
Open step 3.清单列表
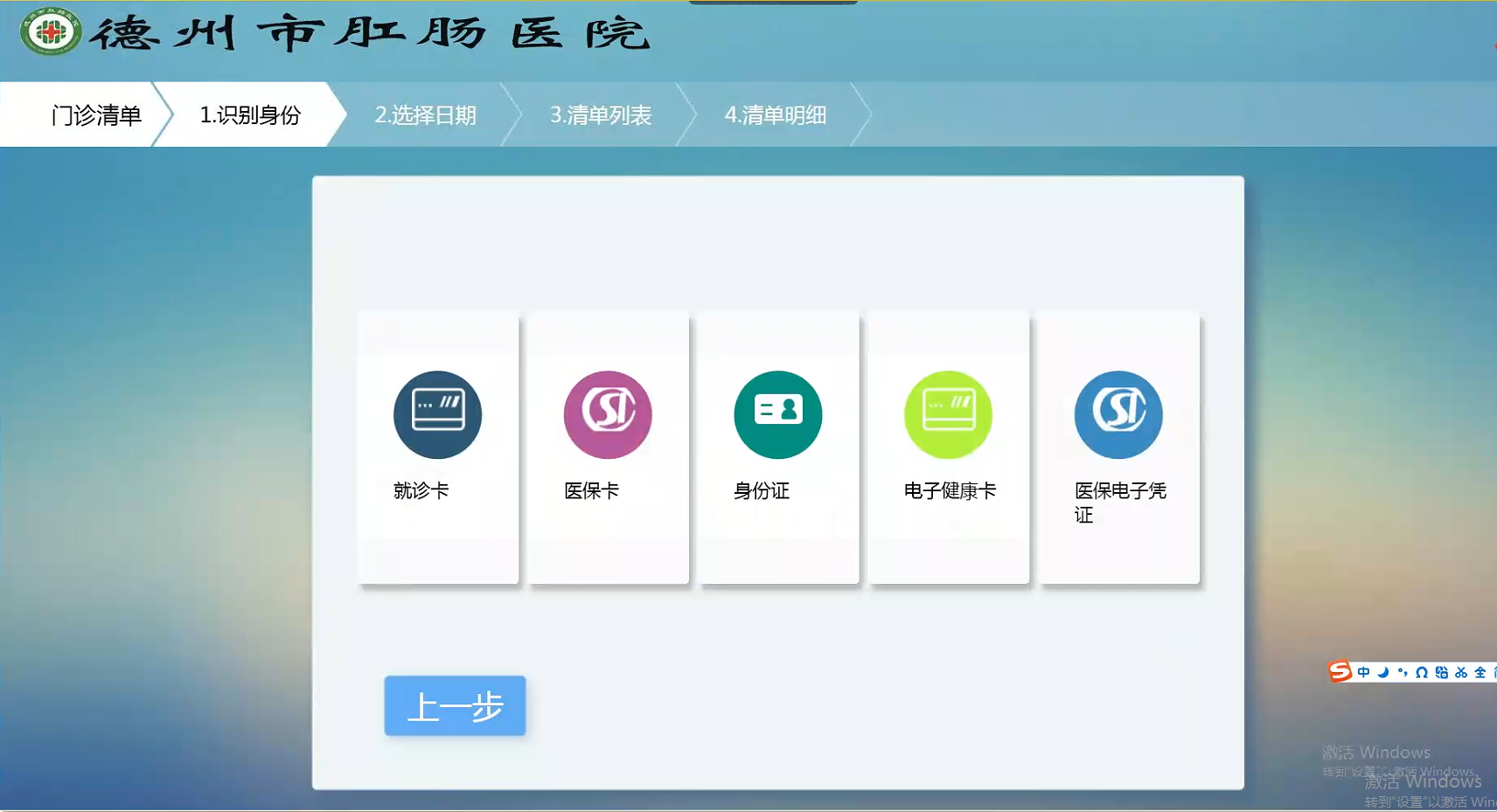(x=601, y=115)
